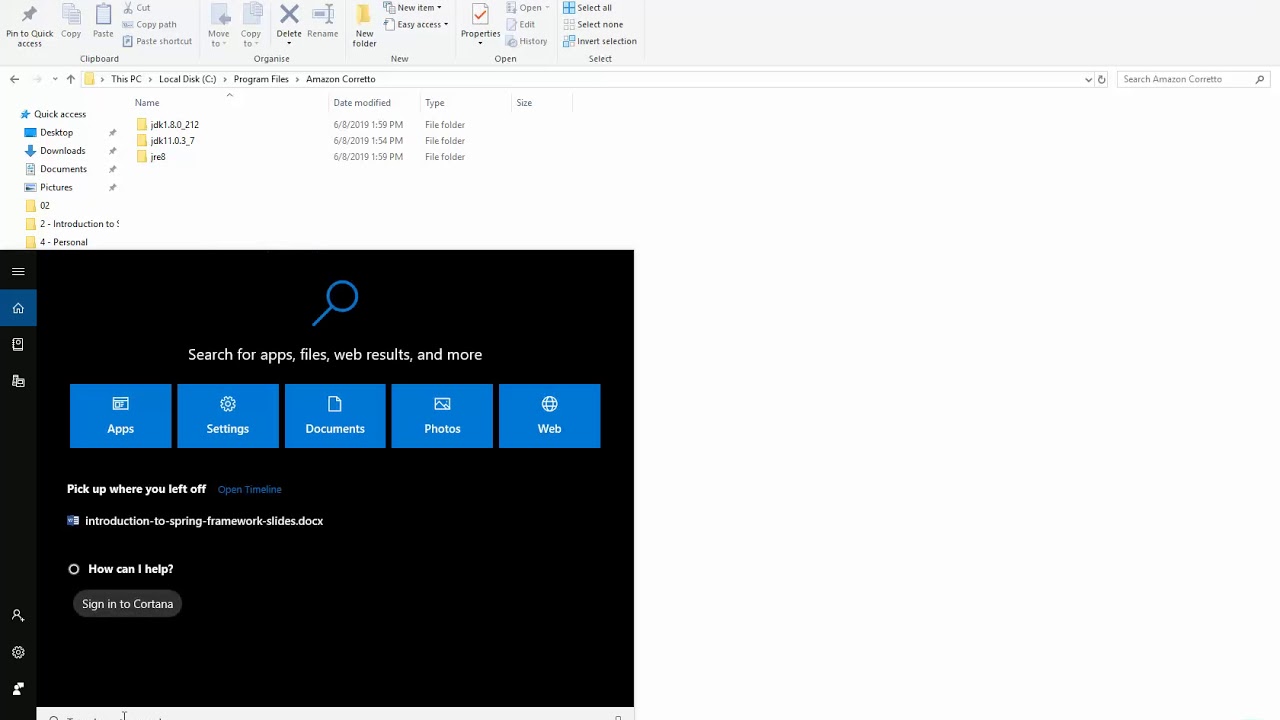Image resolution: width=1280 pixels, height=720 pixels.
Task: Filter search by Photos tile
Action: [x=442, y=416]
